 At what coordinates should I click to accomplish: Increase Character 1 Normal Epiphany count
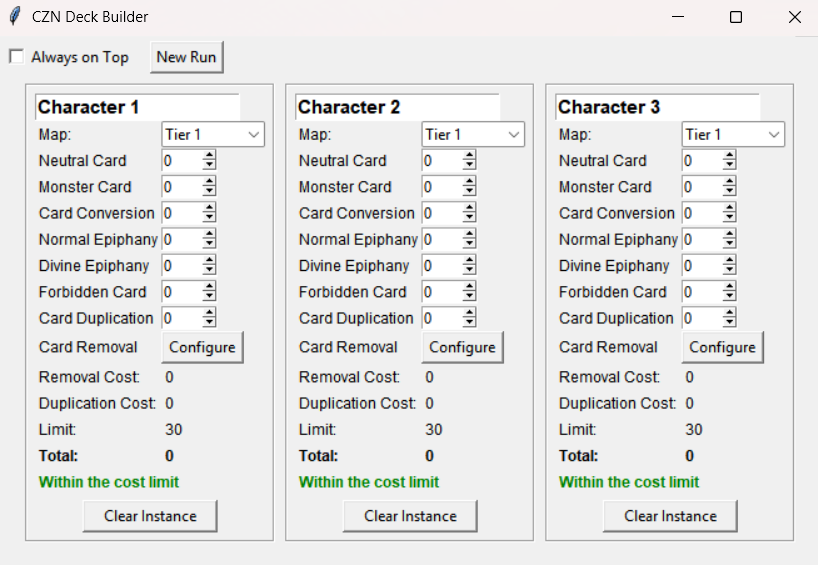pyautogui.click(x=209, y=233)
